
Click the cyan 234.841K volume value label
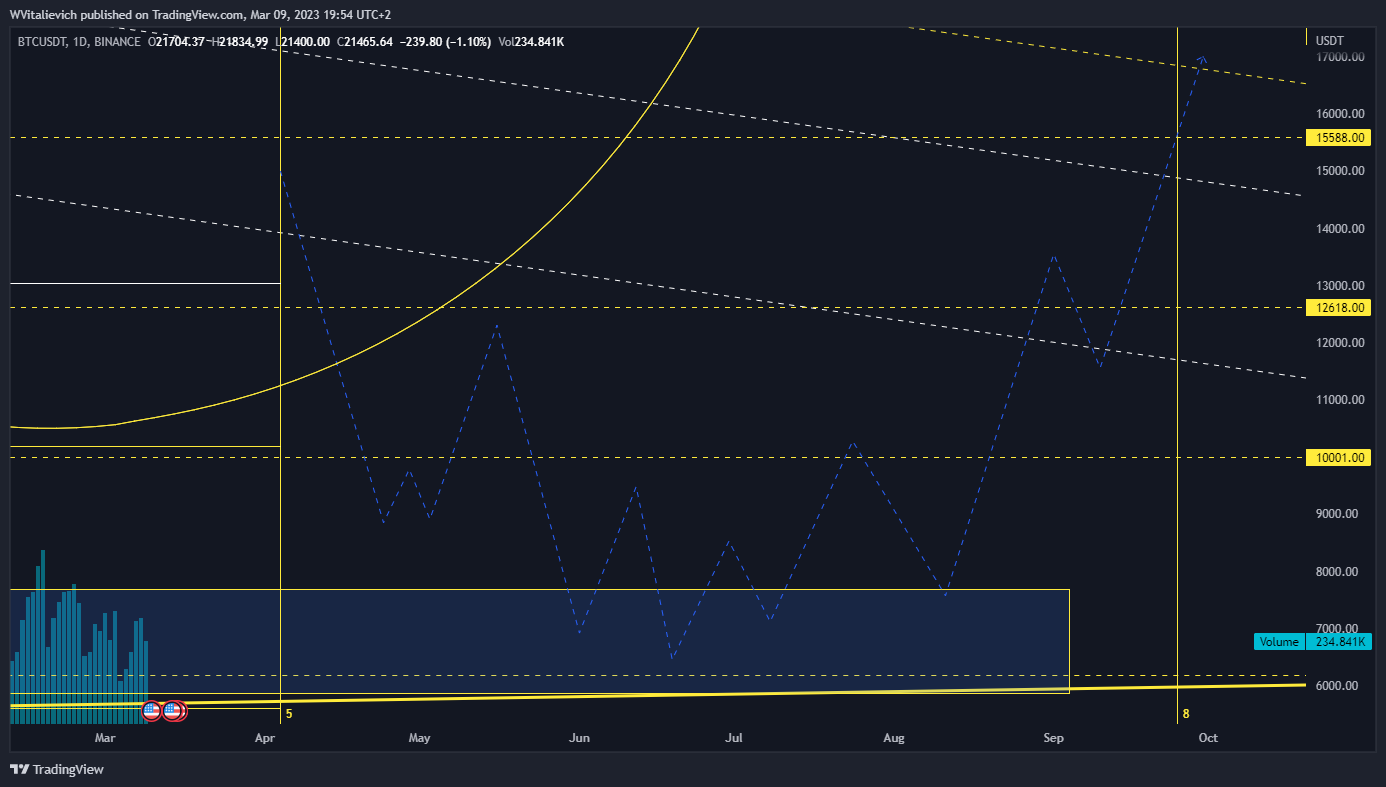[1337, 642]
